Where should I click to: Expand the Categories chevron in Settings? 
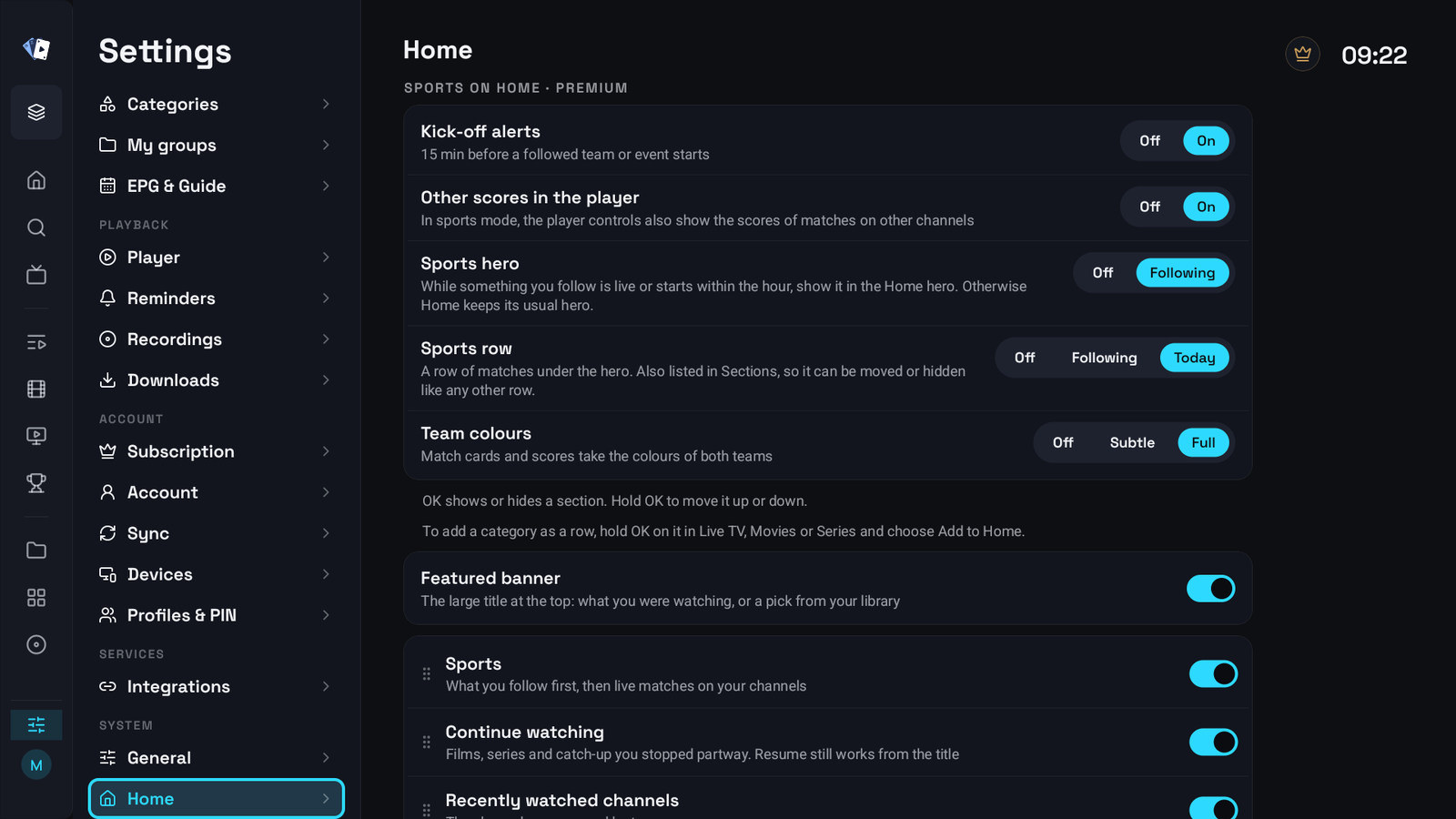pyautogui.click(x=326, y=105)
